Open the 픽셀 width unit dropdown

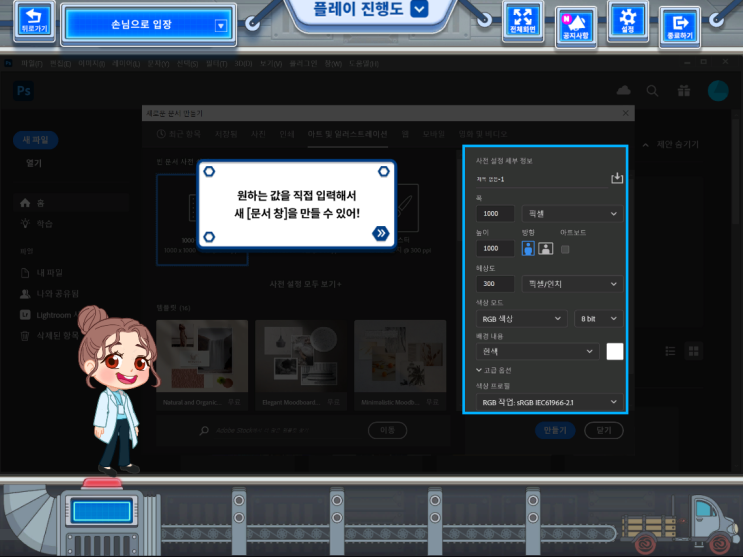point(572,214)
